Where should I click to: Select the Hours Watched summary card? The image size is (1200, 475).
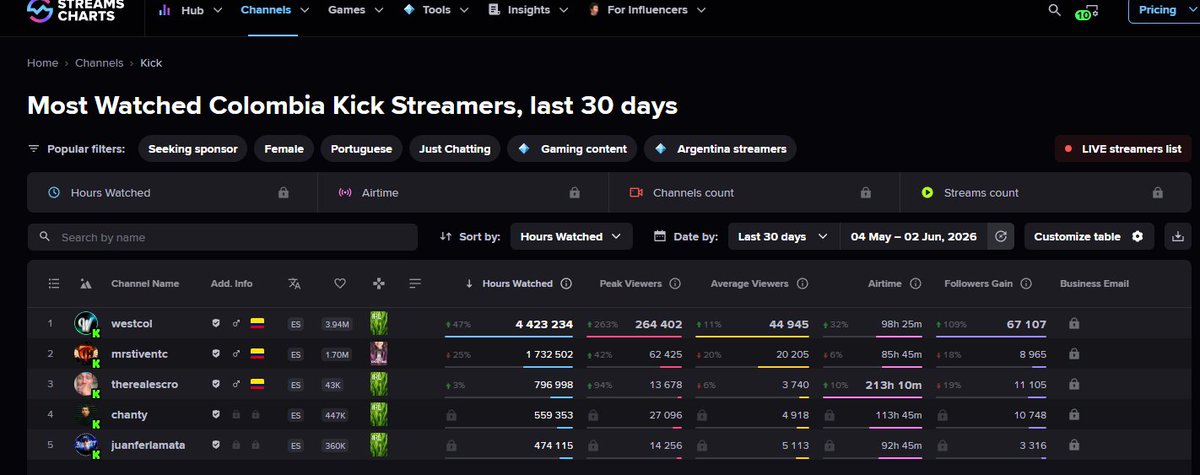coord(172,193)
